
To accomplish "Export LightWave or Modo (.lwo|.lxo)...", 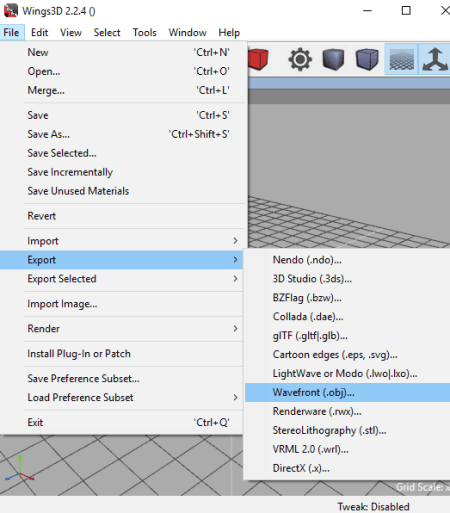I will click(347, 374).
